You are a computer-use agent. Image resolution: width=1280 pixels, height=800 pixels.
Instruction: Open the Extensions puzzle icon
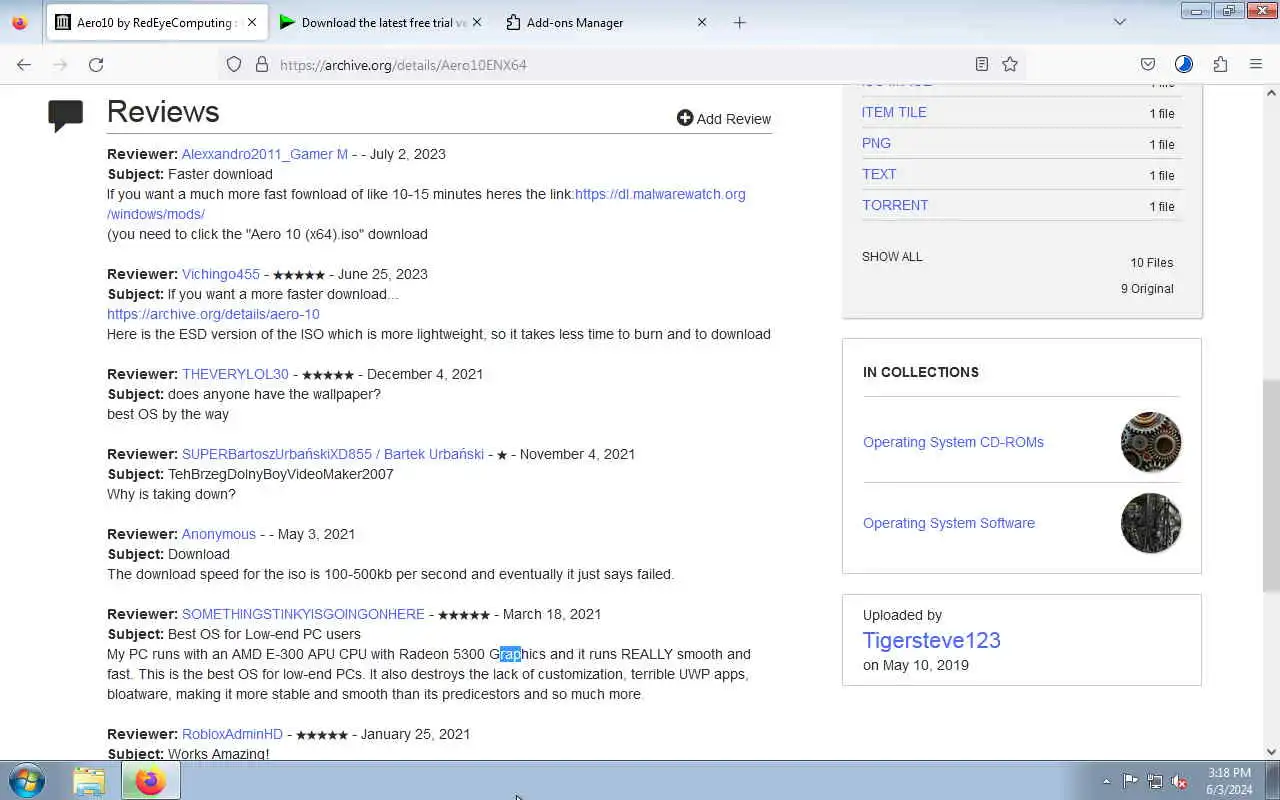(1220, 64)
